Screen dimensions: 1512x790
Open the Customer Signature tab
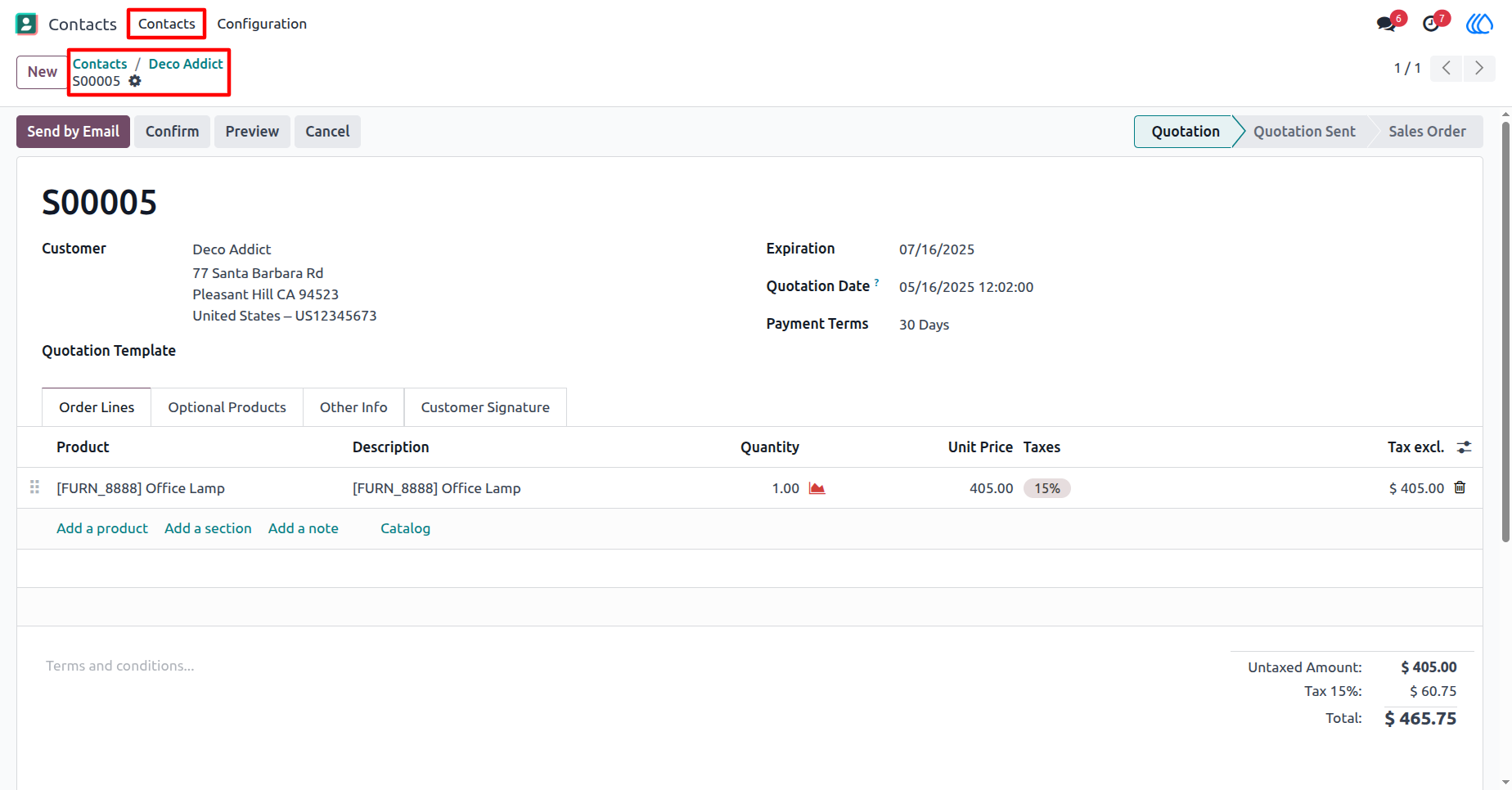tap(485, 407)
